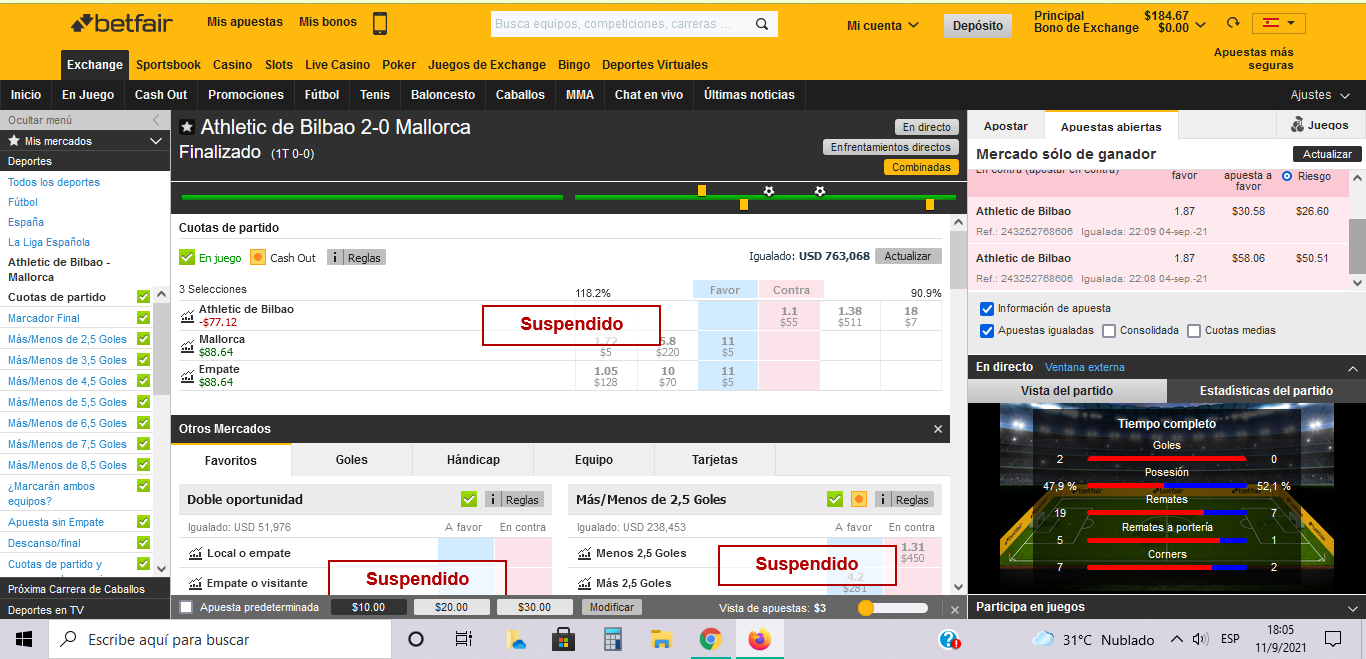Open the graph icon for Empate
Image resolution: width=1366 pixels, height=659 pixels.
coord(187,376)
